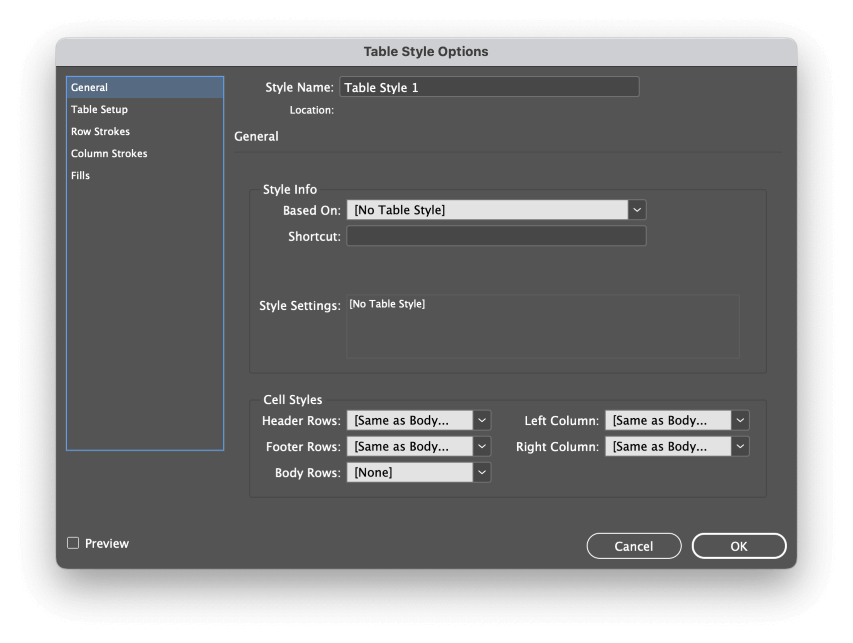This screenshot has width=853, height=643.
Task: Show the Fills section
Action: coord(81,176)
